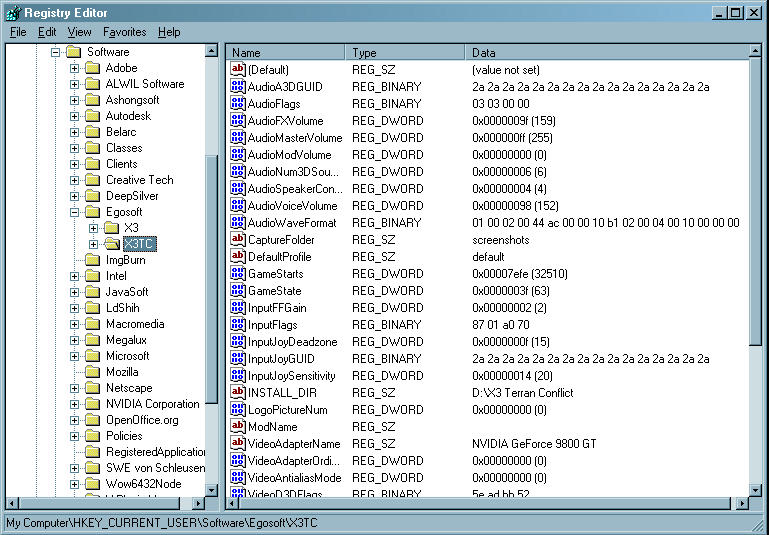Image resolution: width=769 pixels, height=535 pixels.
Task: Select the InputJoySensitivity value name
Action: (291, 376)
